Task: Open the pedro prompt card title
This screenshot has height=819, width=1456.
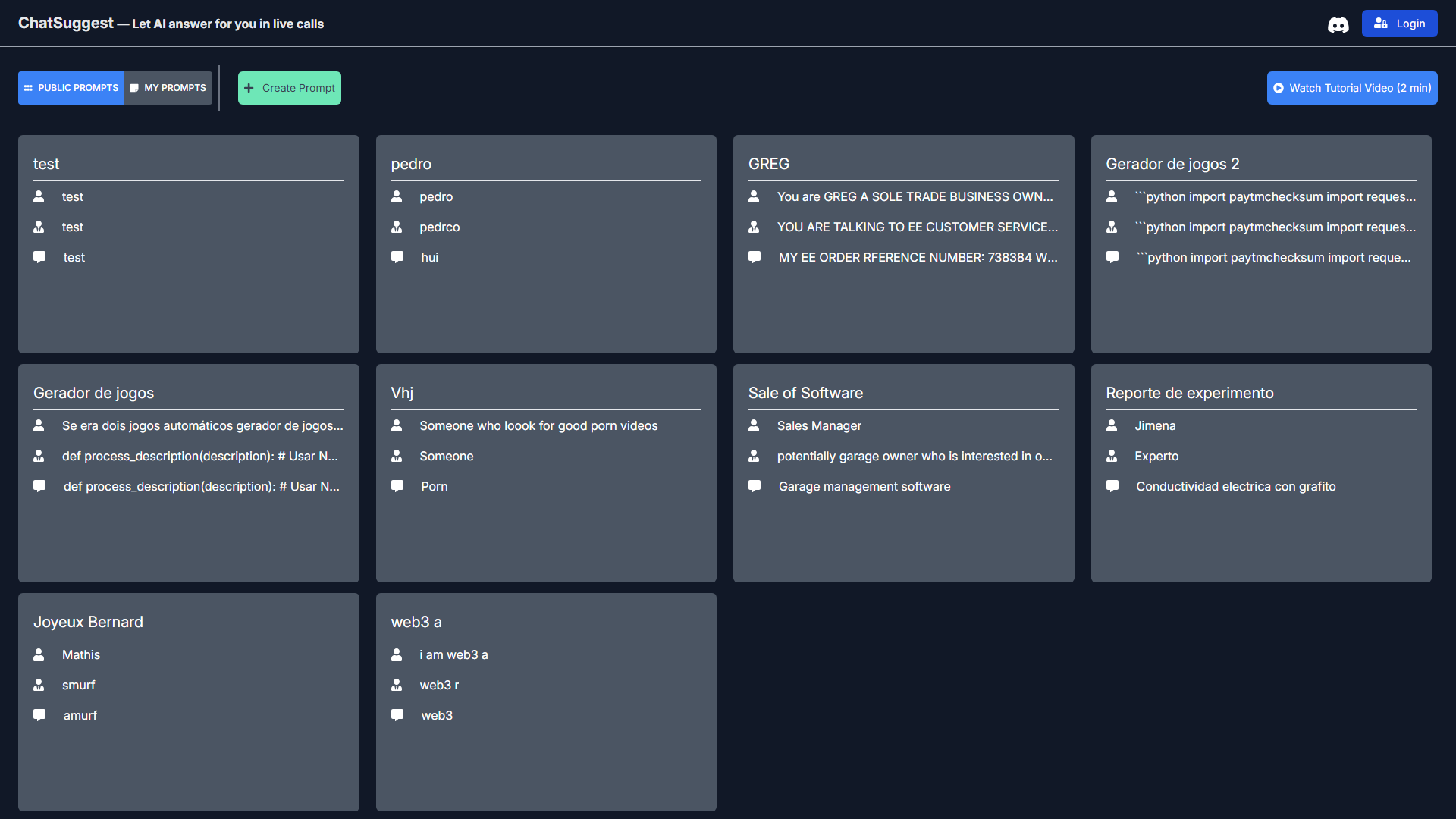Action: coord(411,164)
